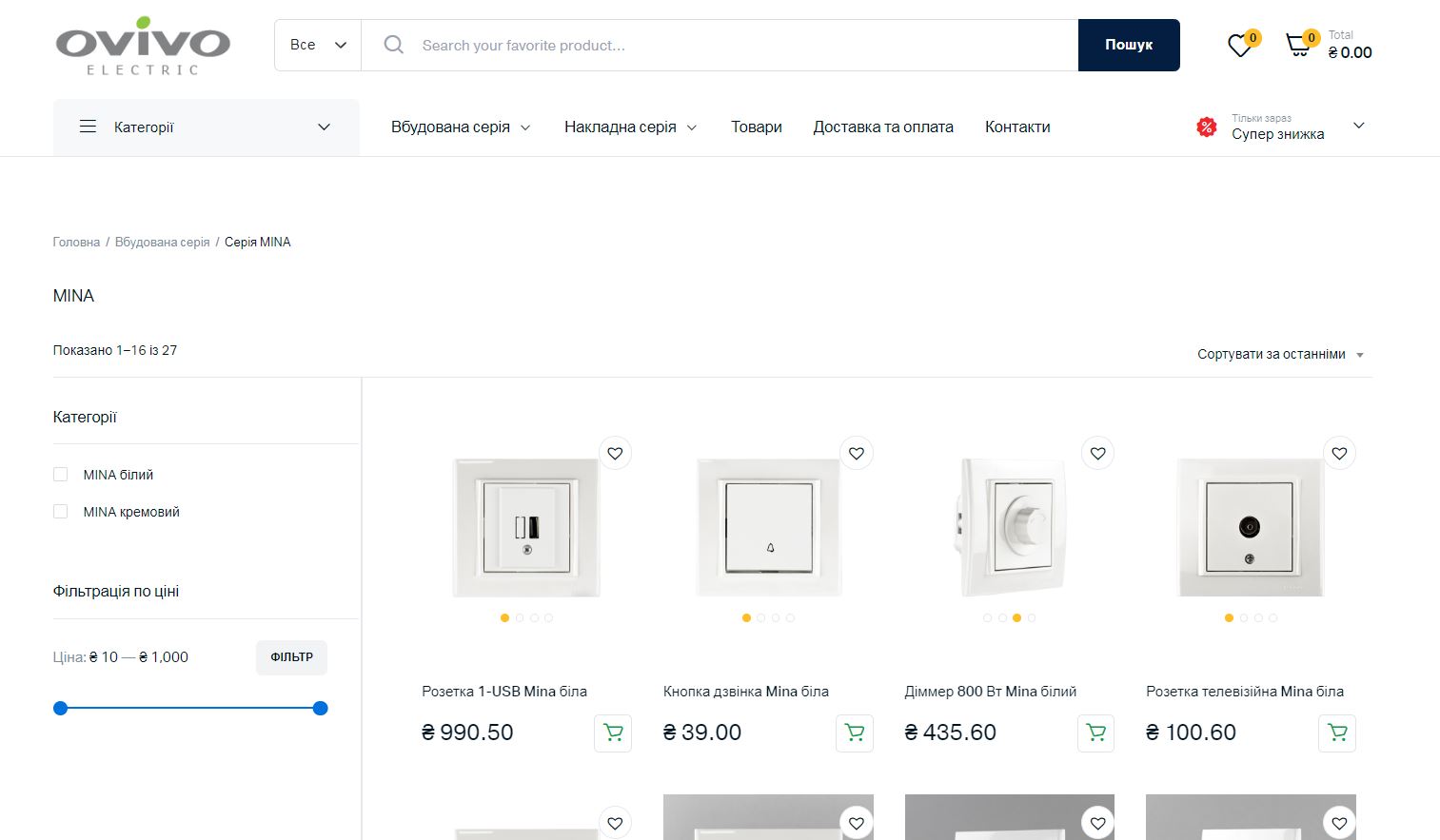The image size is (1440, 840).
Task: Expand the Накладна серія menu
Action: [x=630, y=127]
